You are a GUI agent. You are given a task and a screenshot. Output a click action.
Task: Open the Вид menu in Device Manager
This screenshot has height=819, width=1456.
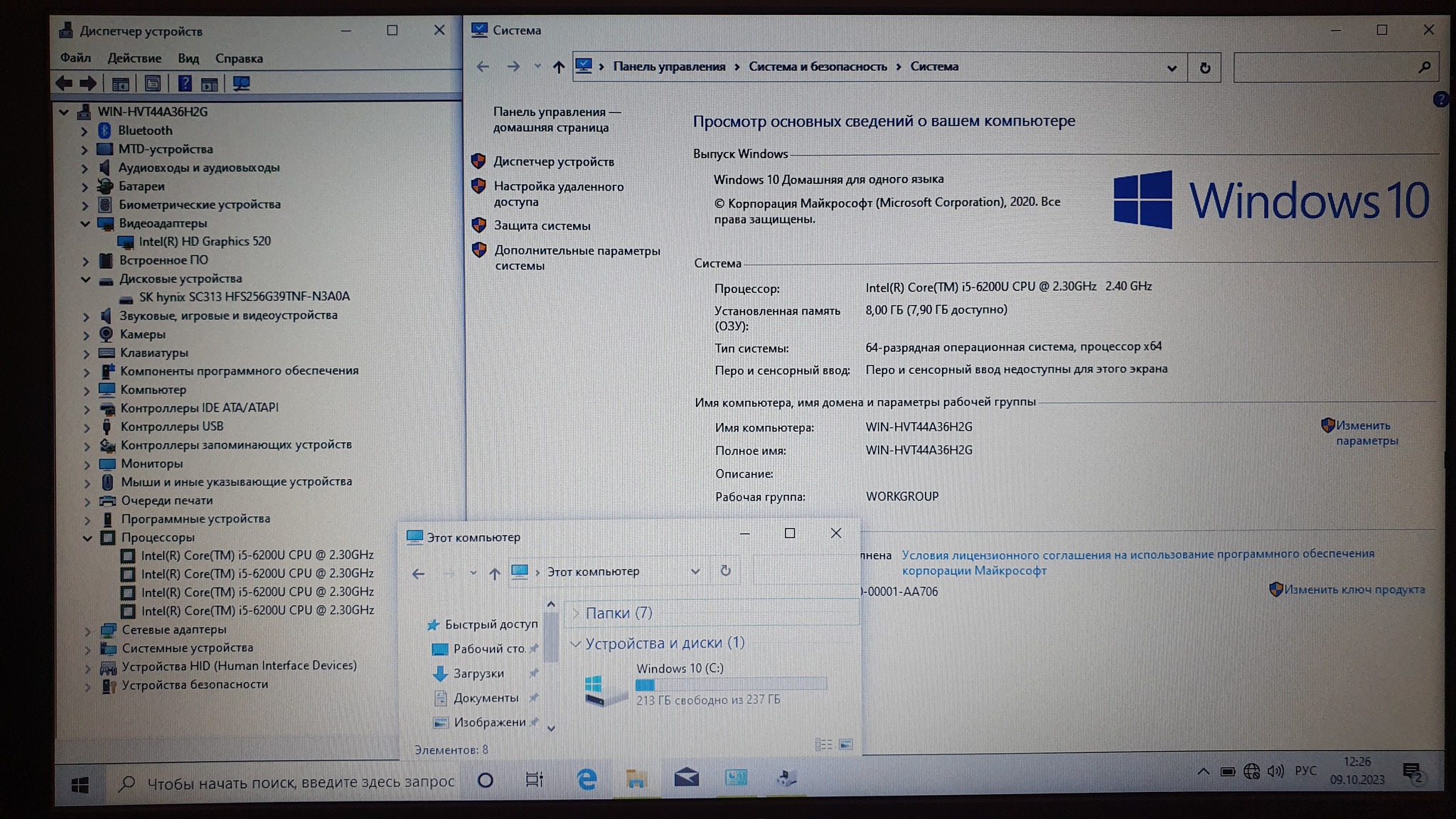click(188, 58)
